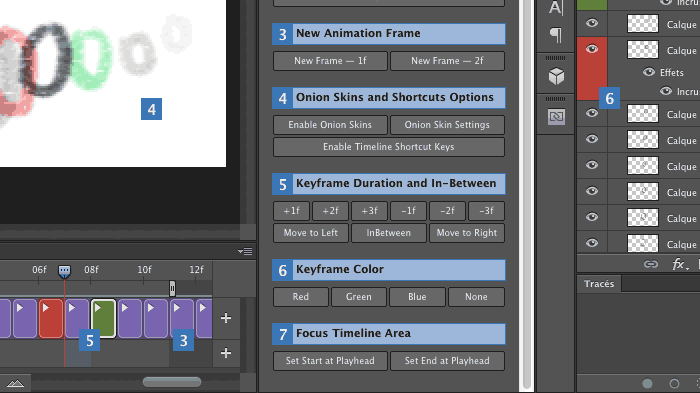Click the Focus Timeline Area section header
Viewport: 700px width, 393px height.
389,334
